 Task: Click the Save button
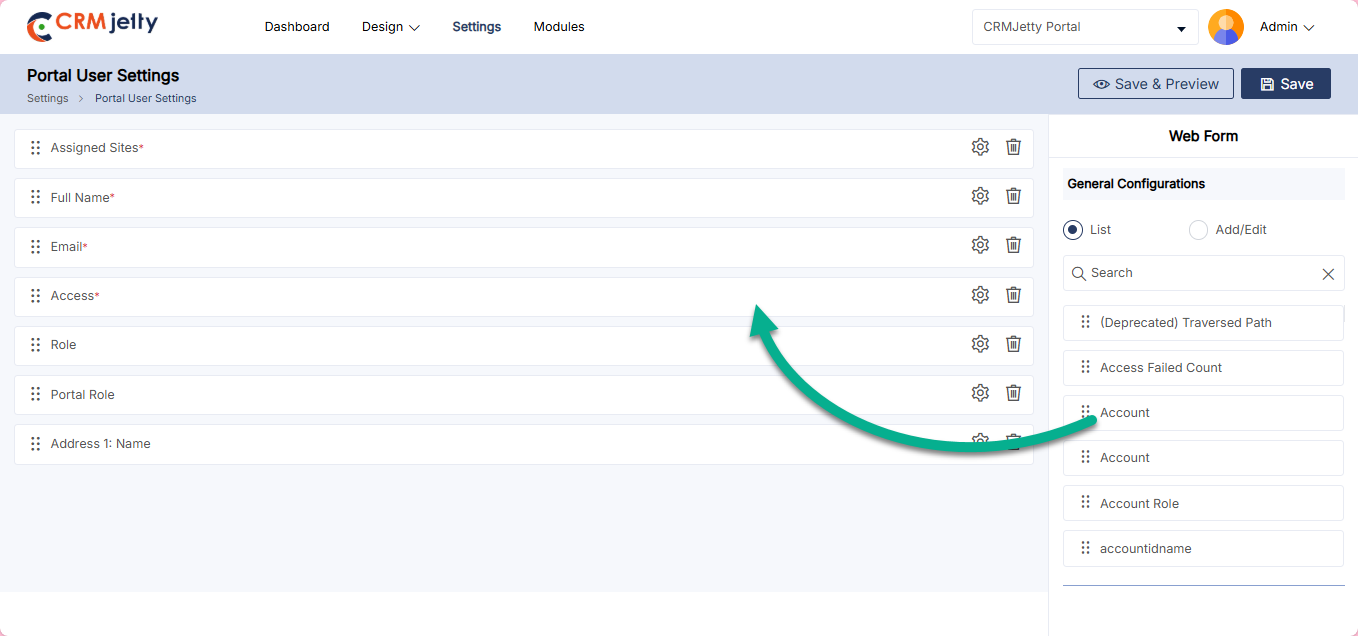(1285, 84)
